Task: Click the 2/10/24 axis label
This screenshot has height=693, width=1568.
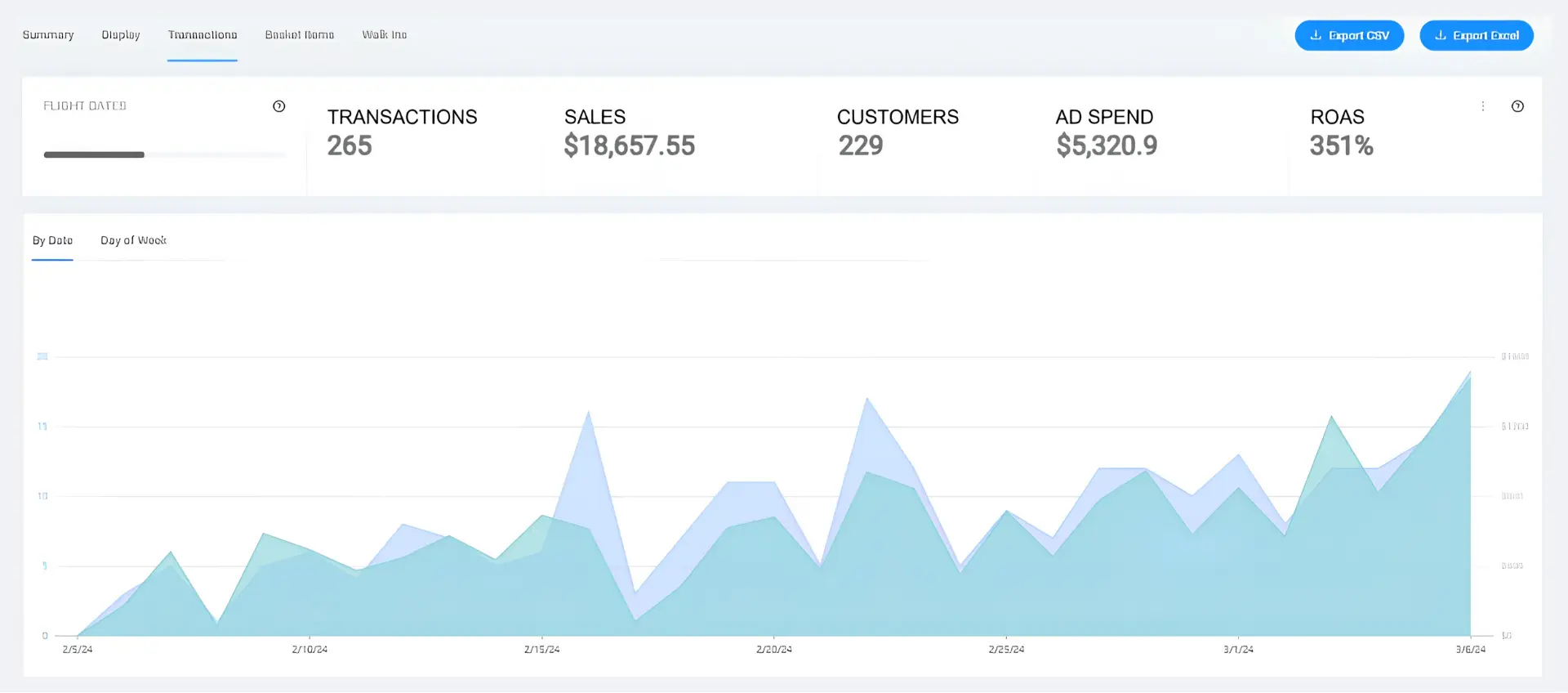Action: click(x=310, y=650)
